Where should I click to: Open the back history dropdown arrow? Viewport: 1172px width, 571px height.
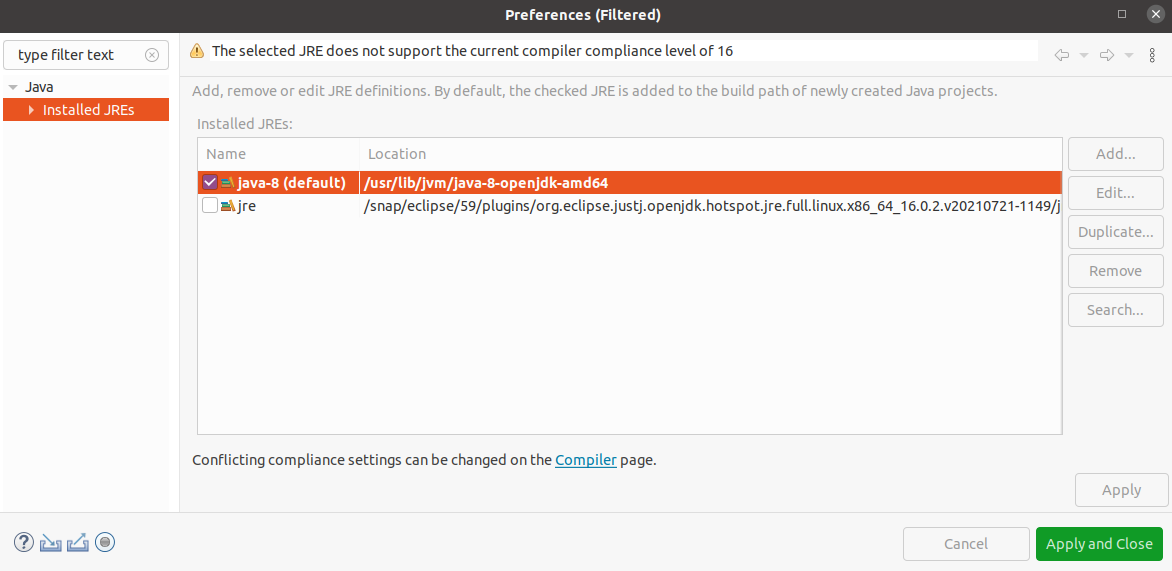[1084, 55]
